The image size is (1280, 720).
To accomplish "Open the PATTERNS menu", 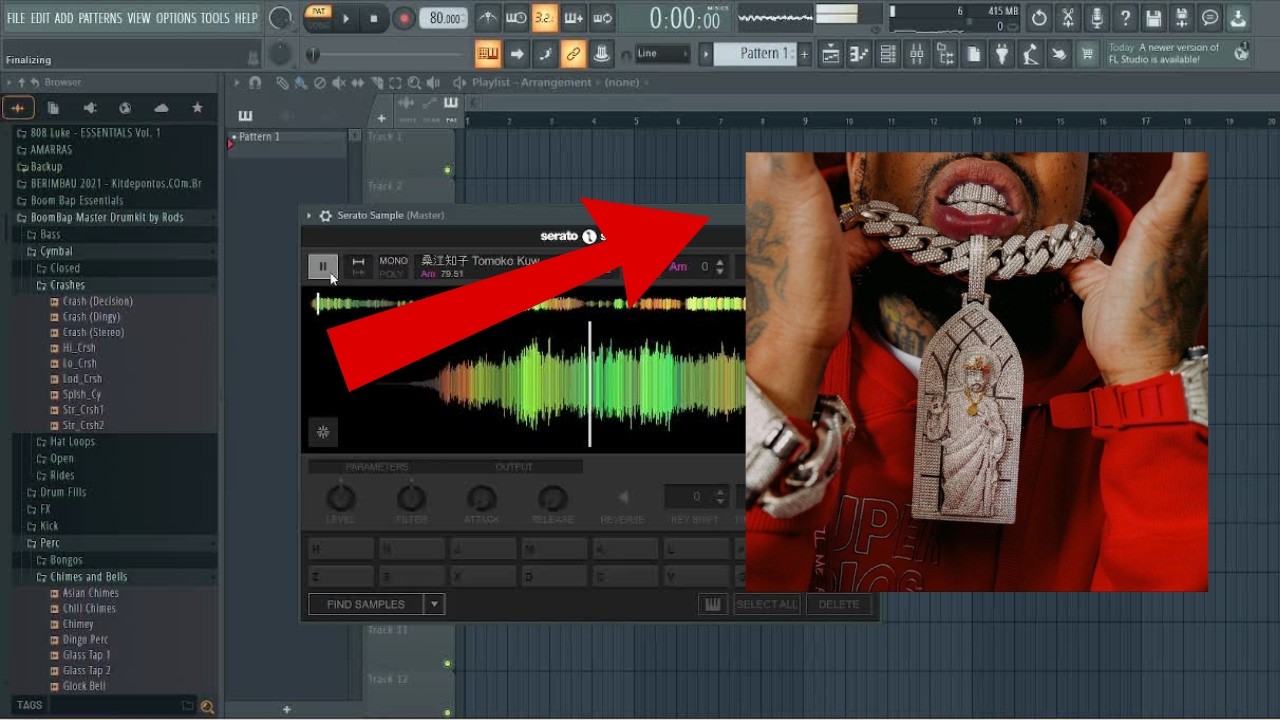I will [100, 18].
